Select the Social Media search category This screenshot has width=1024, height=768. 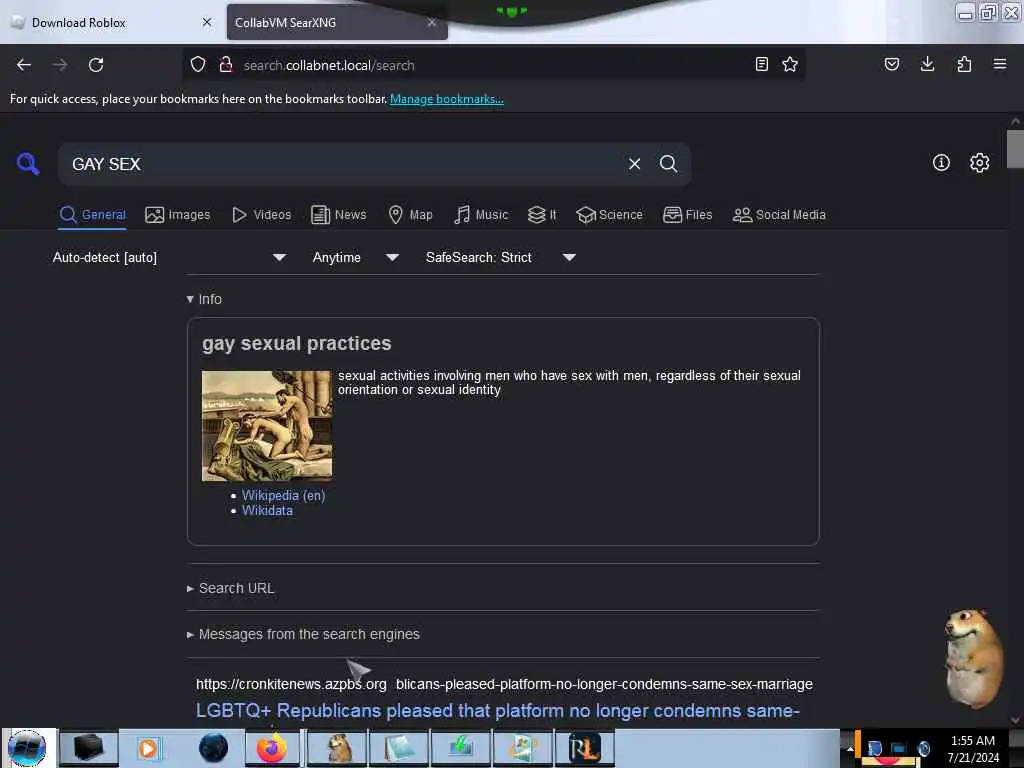[x=779, y=215]
